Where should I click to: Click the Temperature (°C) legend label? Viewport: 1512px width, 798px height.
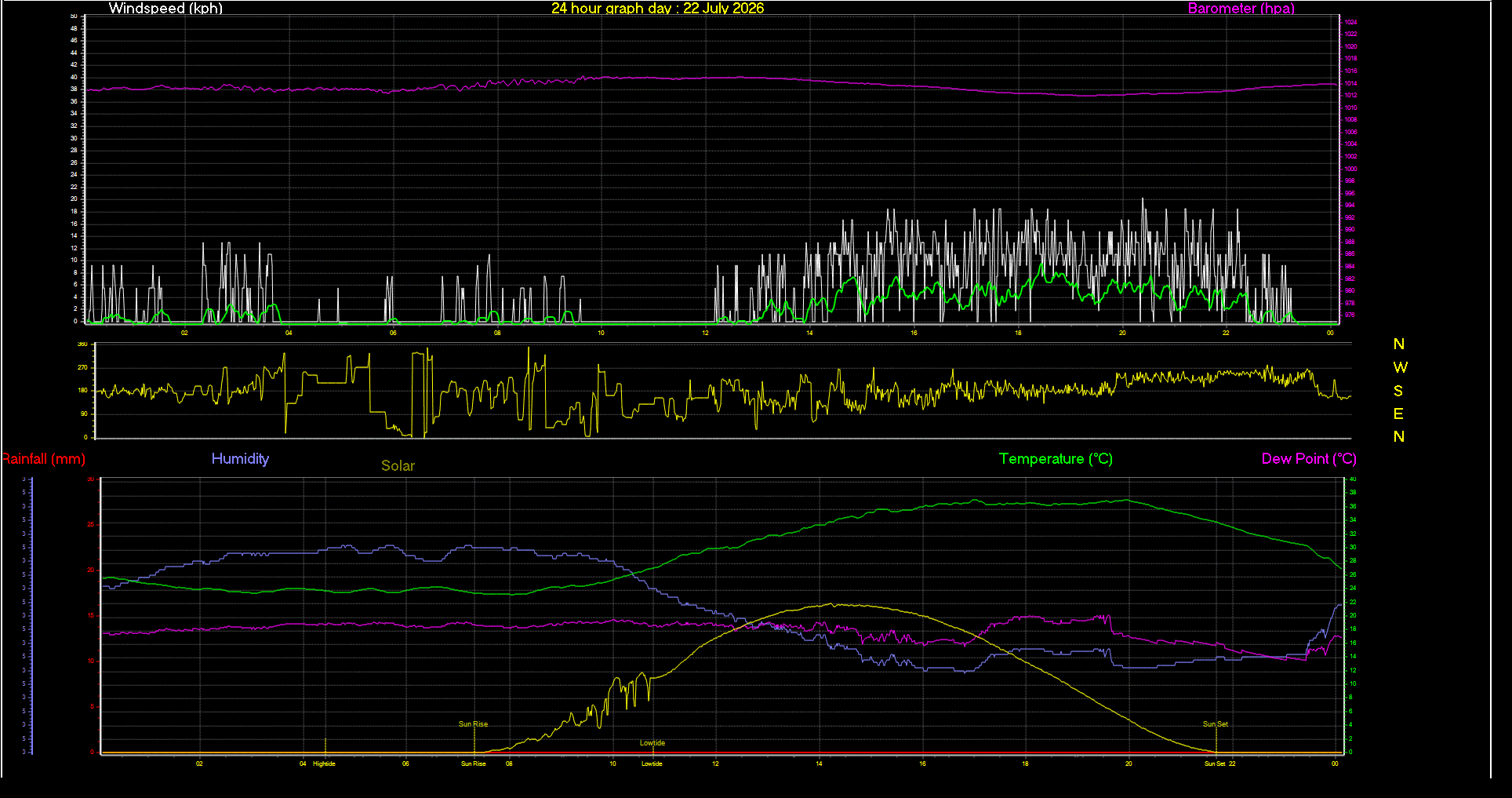1056,459
